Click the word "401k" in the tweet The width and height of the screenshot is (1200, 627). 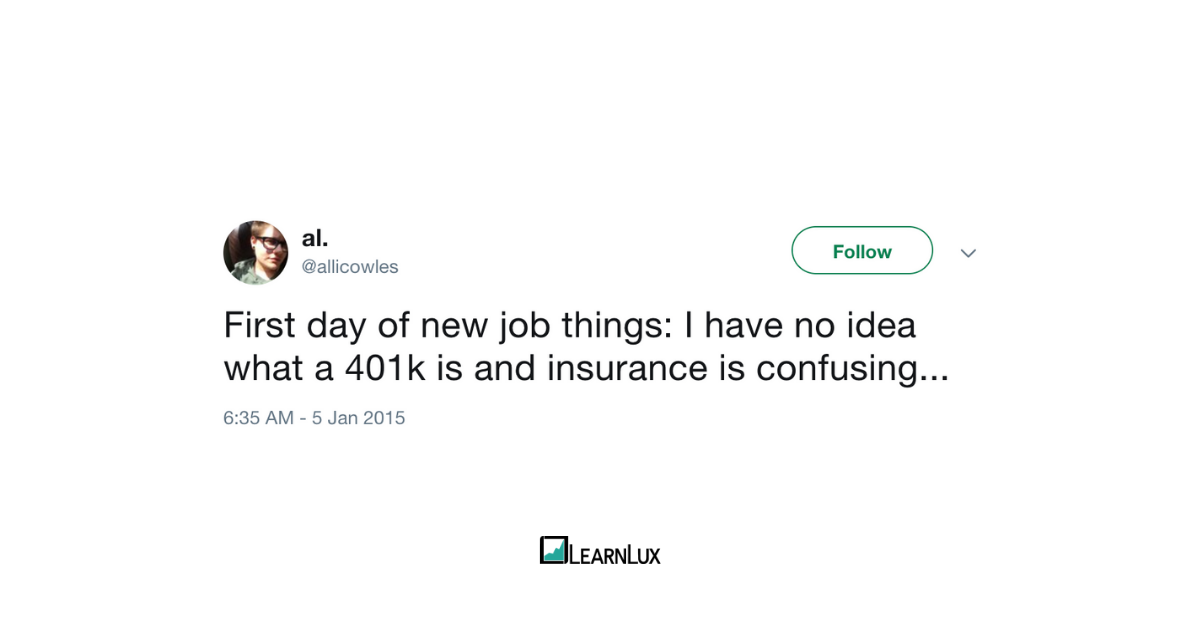(387, 369)
